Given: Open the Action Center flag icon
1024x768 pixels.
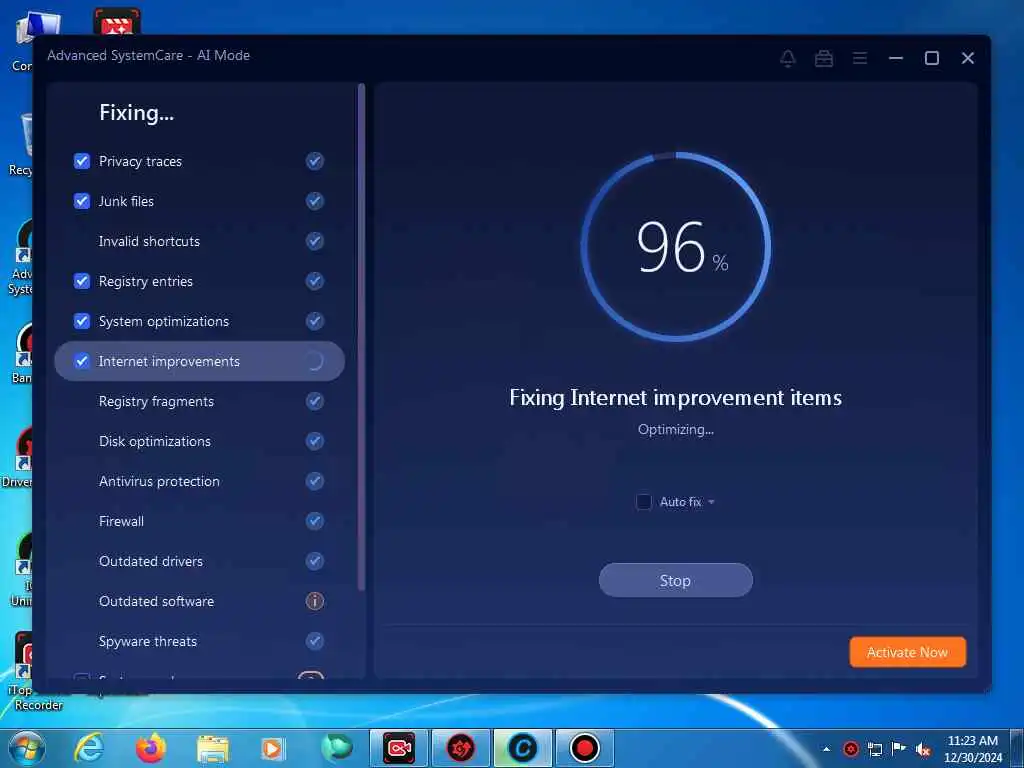Looking at the screenshot, I should click(899, 749).
